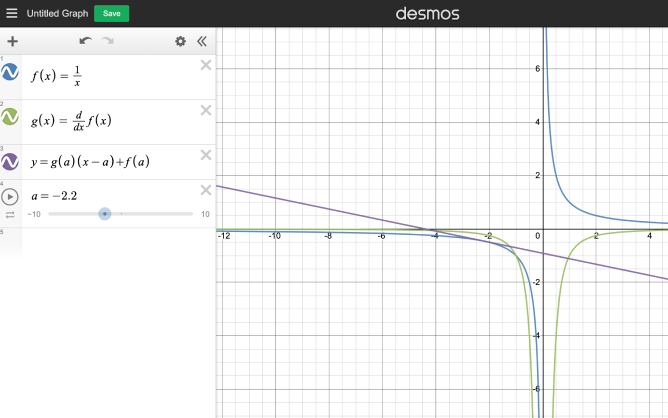Undo the last action
Screen dimensions: 668x418
tap(85, 41)
